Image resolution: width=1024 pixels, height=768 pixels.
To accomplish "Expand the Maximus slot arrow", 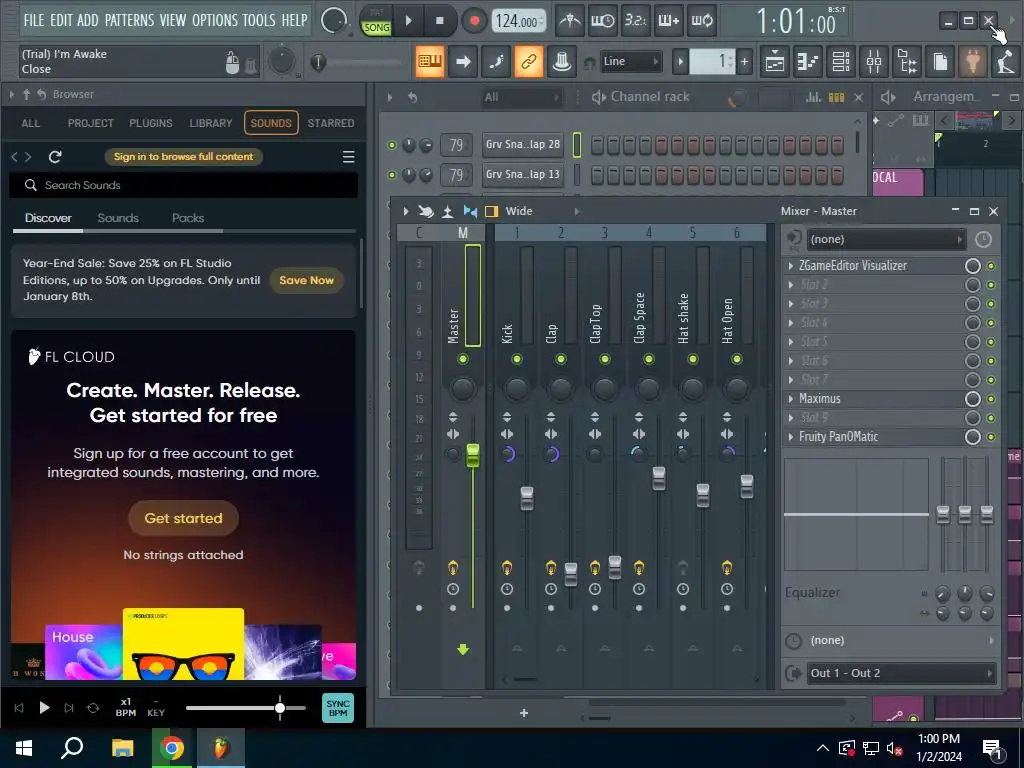I will [x=791, y=398].
